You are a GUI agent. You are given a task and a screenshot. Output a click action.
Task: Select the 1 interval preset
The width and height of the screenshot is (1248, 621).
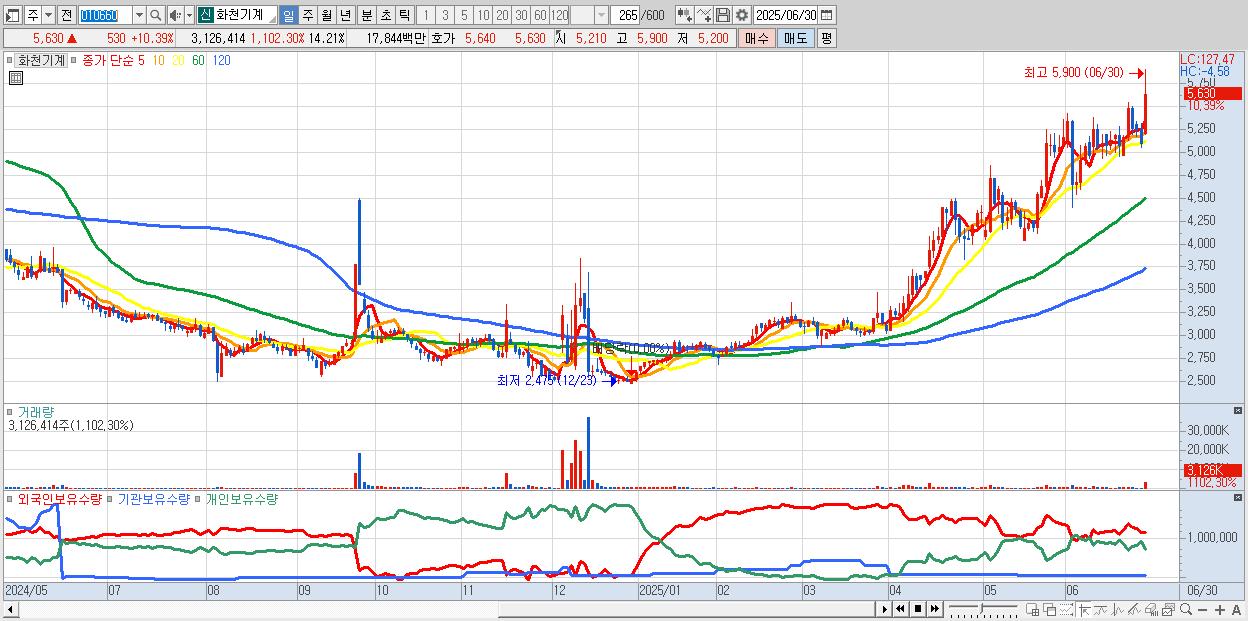pyautogui.click(x=426, y=15)
